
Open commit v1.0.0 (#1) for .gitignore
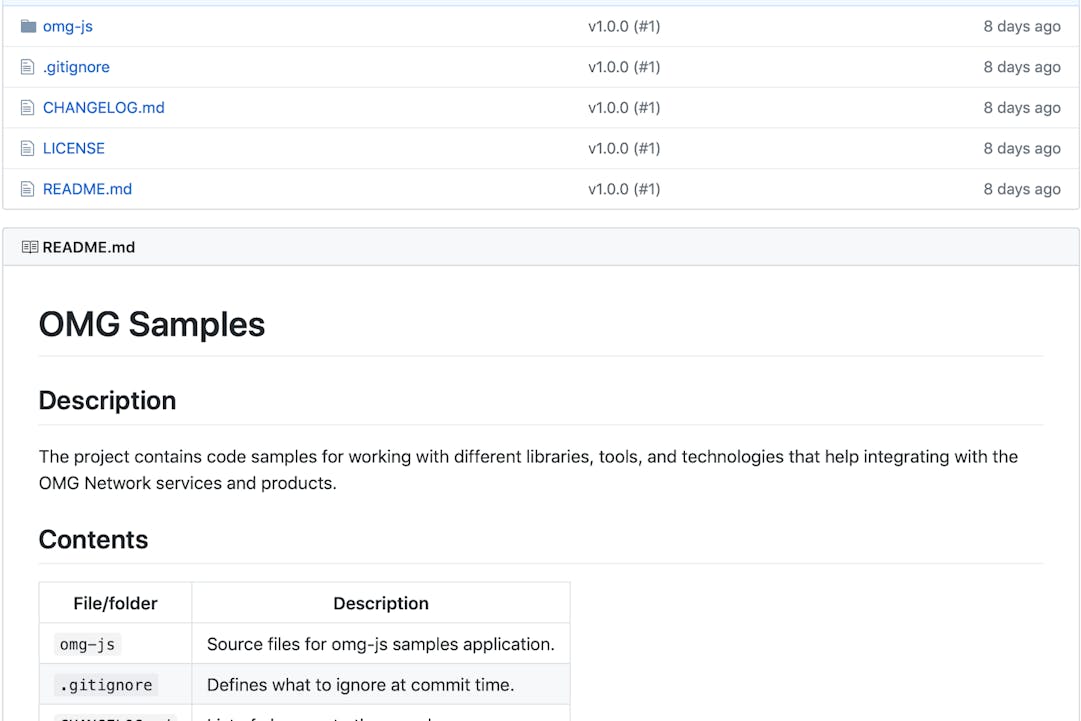624,67
